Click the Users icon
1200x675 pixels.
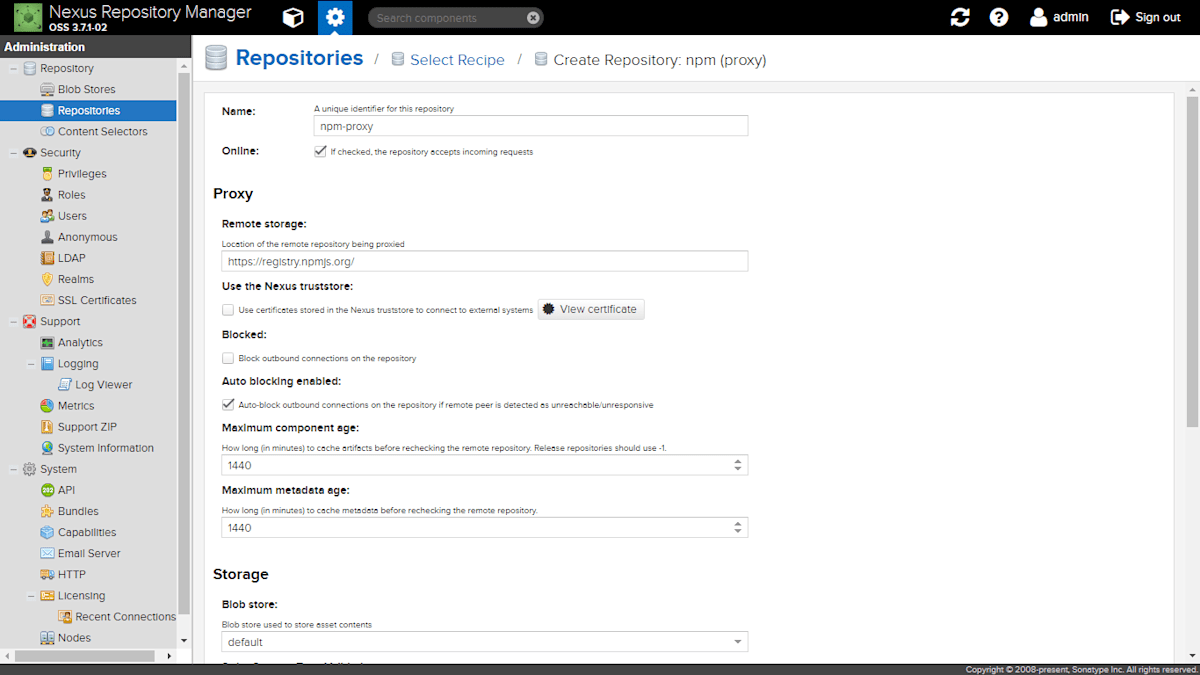pos(47,216)
